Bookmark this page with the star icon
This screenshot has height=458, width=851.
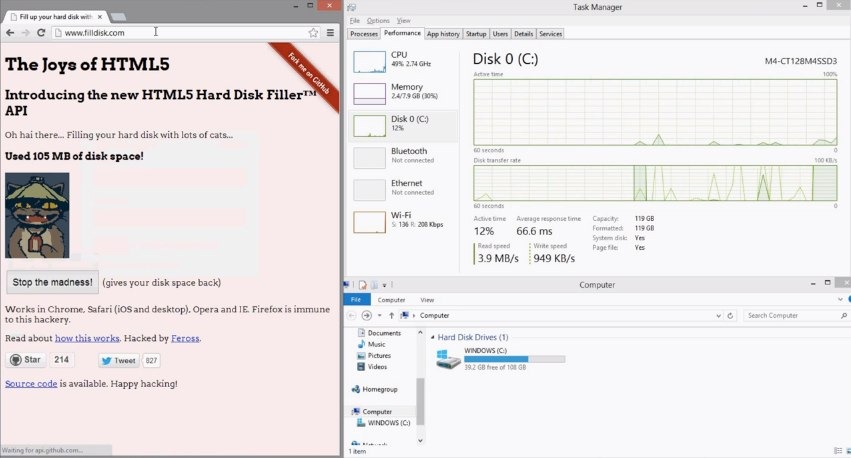pos(313,33)
